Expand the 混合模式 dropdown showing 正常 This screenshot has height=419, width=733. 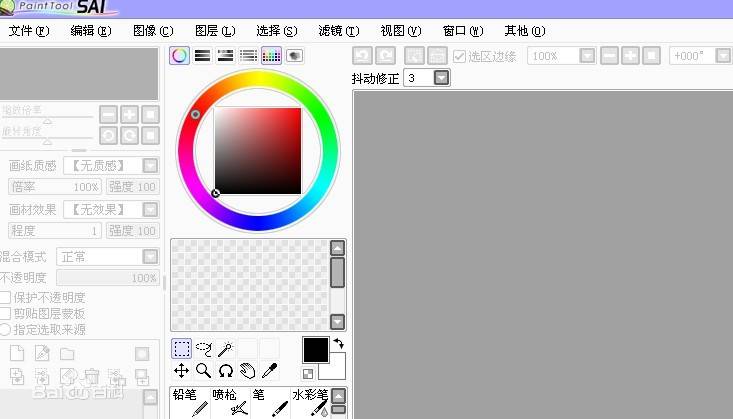(x=150, y=257)
